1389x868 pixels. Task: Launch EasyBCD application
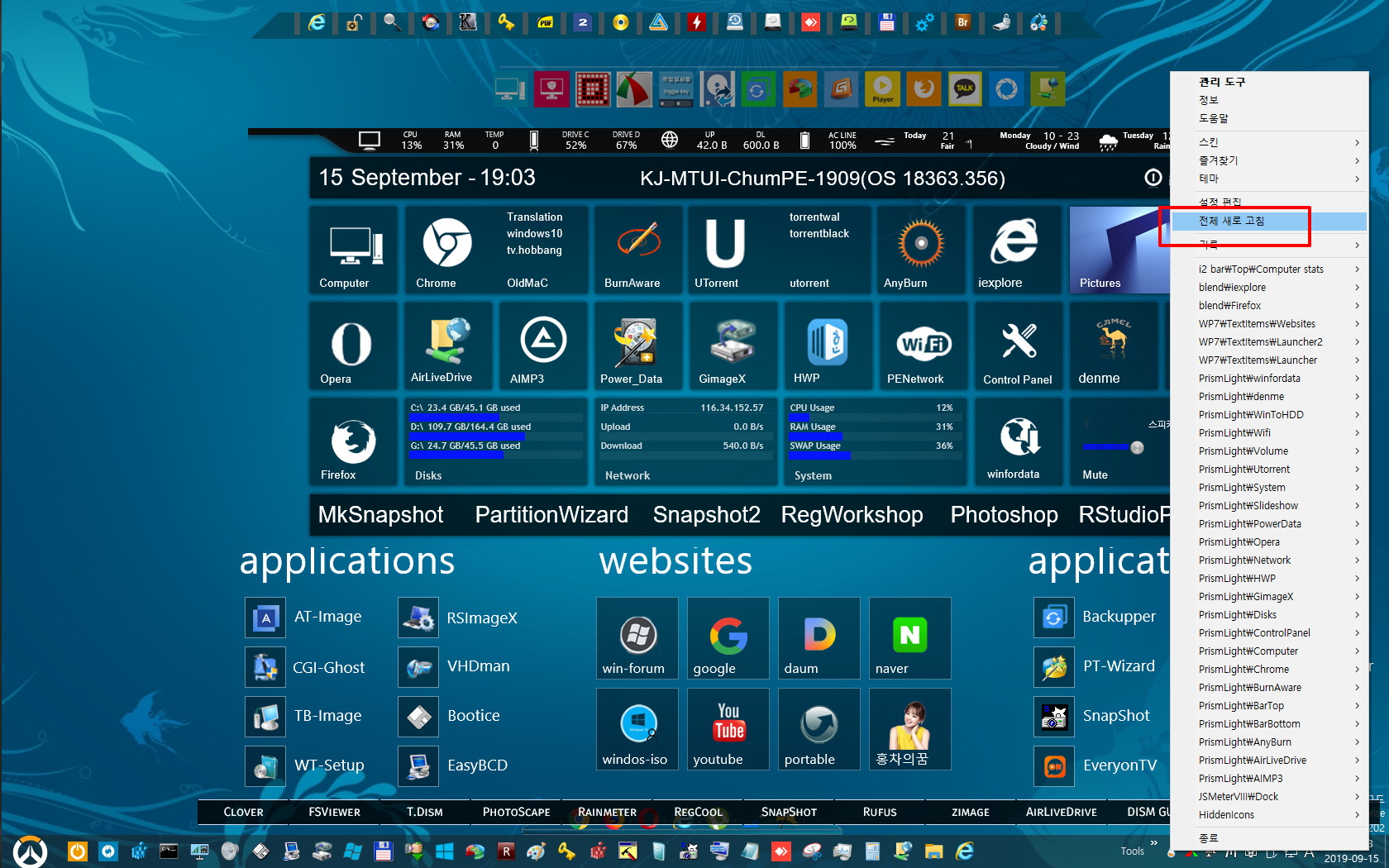(454, 765)
